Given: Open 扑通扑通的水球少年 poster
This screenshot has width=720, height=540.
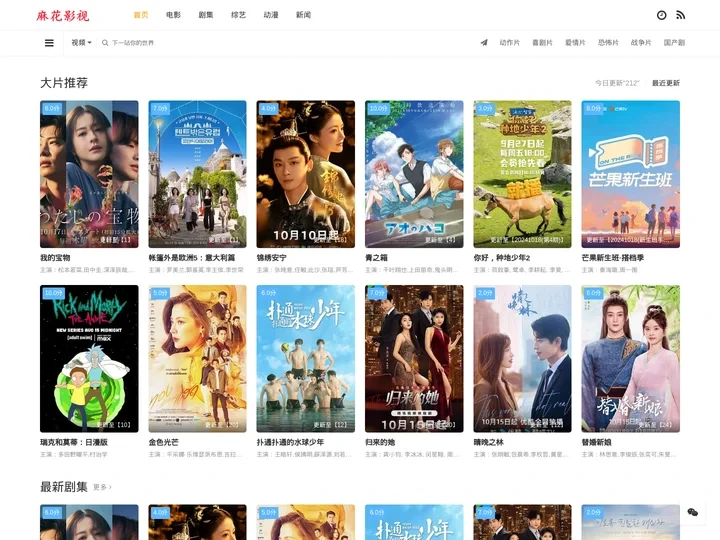Looking at the screenshot, I should 306,359.
